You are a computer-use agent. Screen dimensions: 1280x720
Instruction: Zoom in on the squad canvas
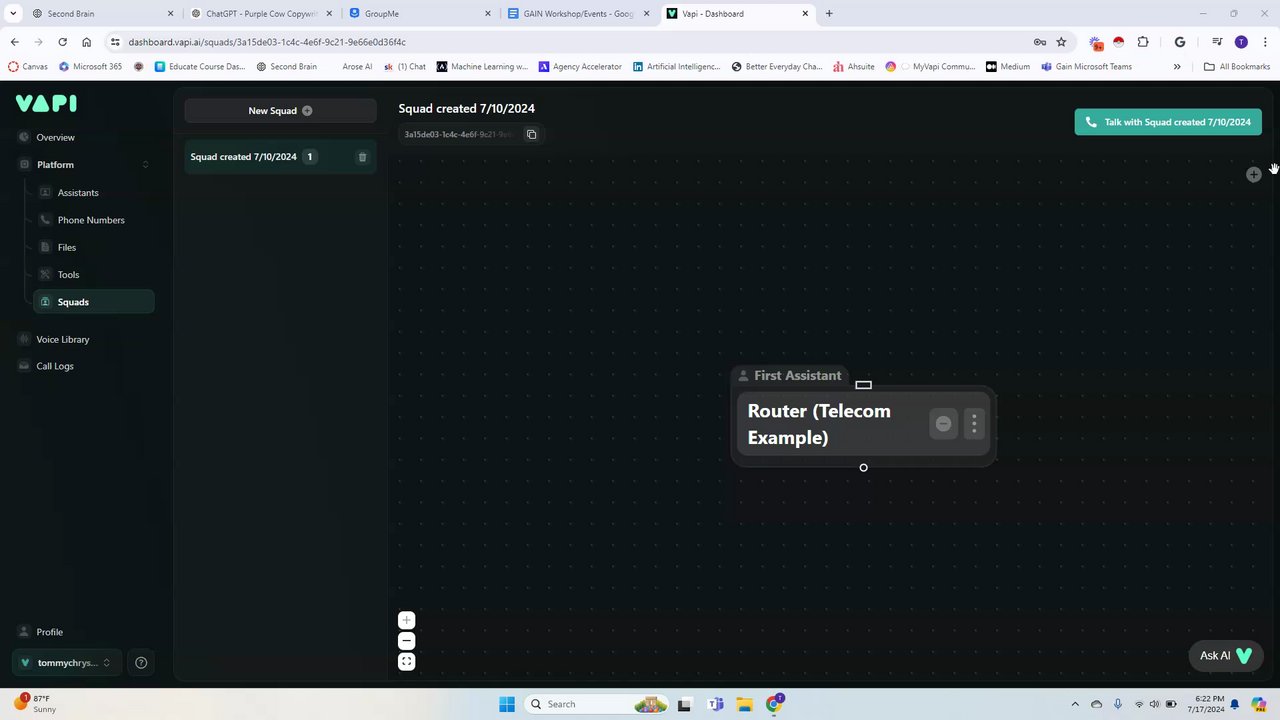click(x=406, y=620)
